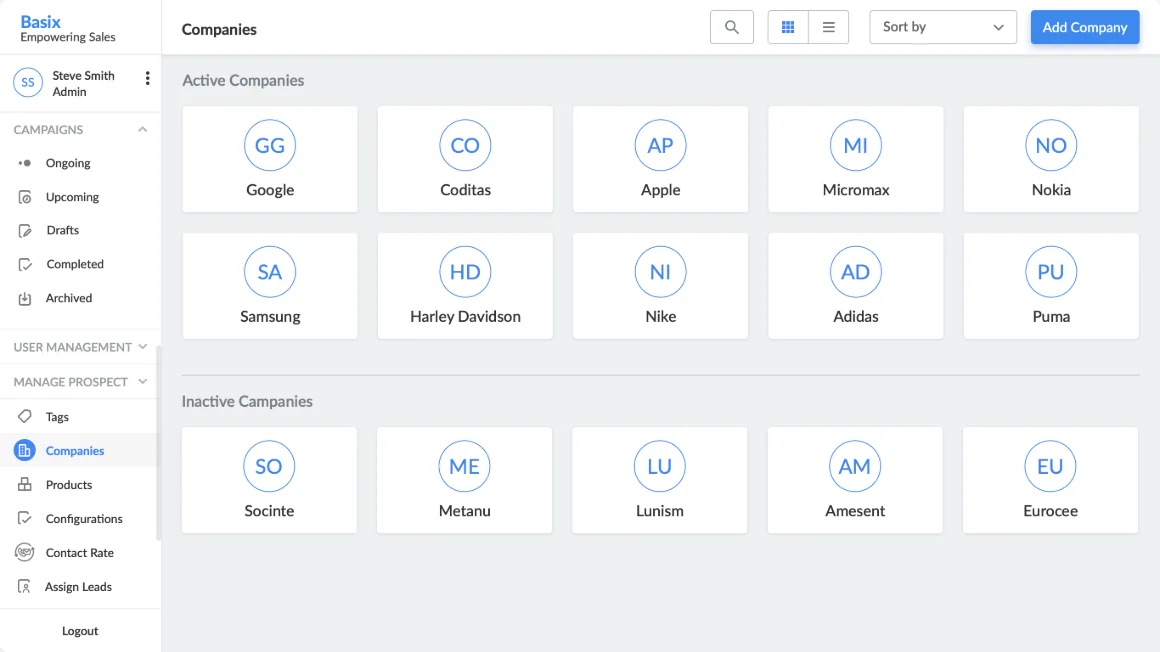The image size is (1160, 652).
Task: Click the ME avatar for Metanu
Action: [465, 466]
